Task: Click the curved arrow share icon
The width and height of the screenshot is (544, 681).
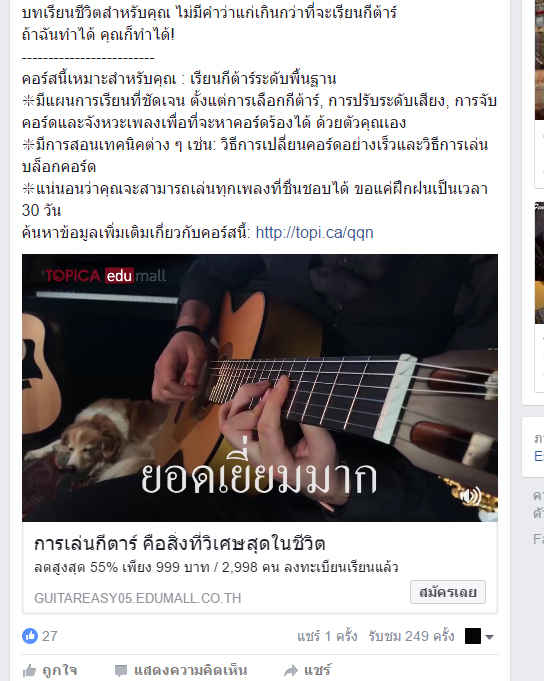Action: [291, 671]
